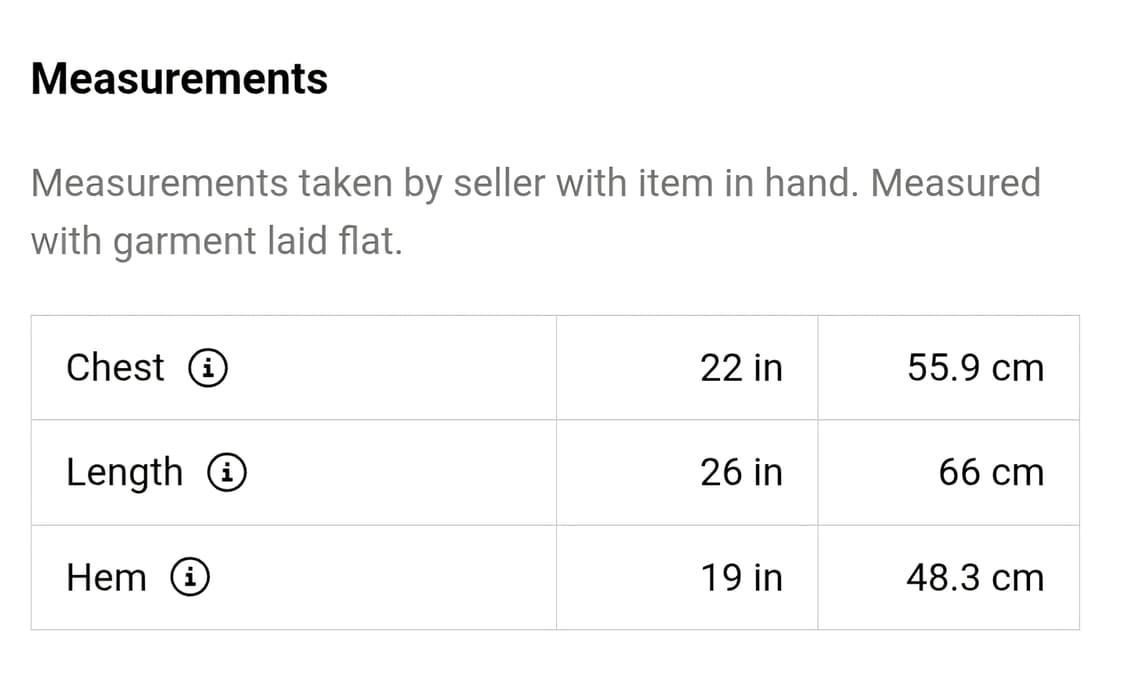Image resolution: width=1125 pixels, height=692 pixels.
Task: Click the 19 in hem value
Action: [741, 578]
